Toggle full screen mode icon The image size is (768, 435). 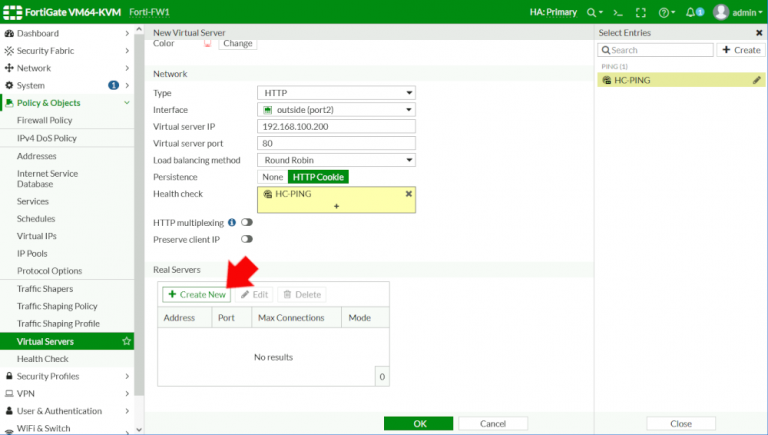(x=641, y=13)
